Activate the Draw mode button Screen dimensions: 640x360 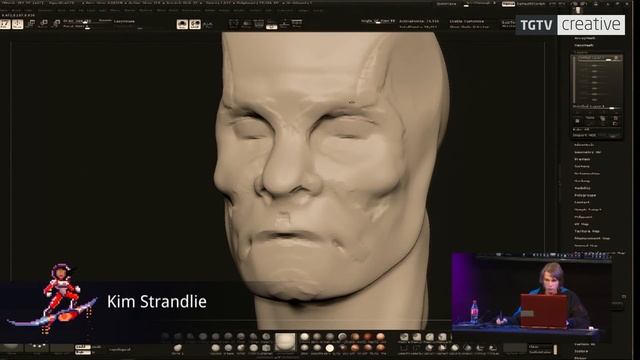pos(17,24)
